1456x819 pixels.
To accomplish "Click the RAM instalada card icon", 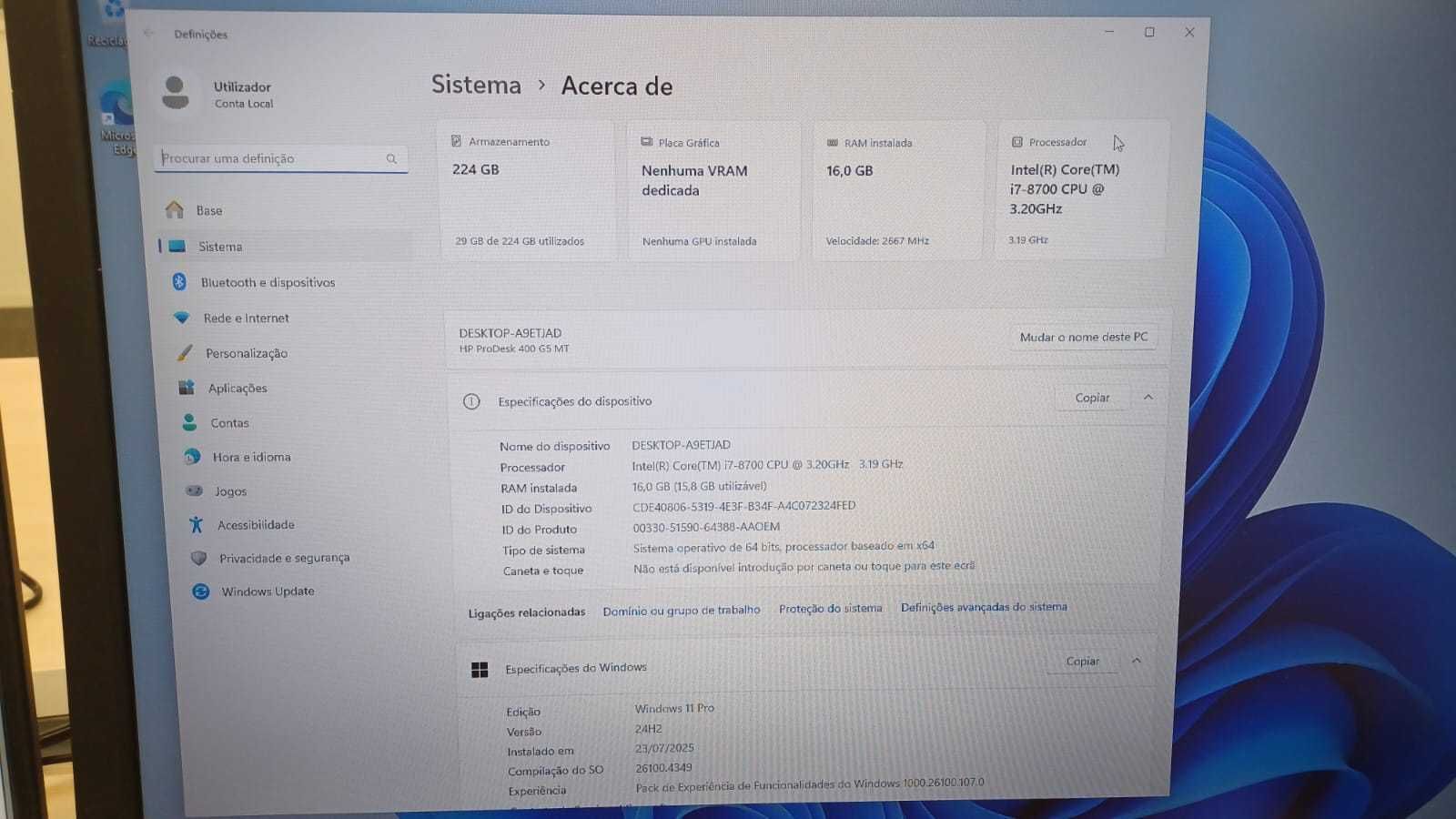I will coord(832,143).
